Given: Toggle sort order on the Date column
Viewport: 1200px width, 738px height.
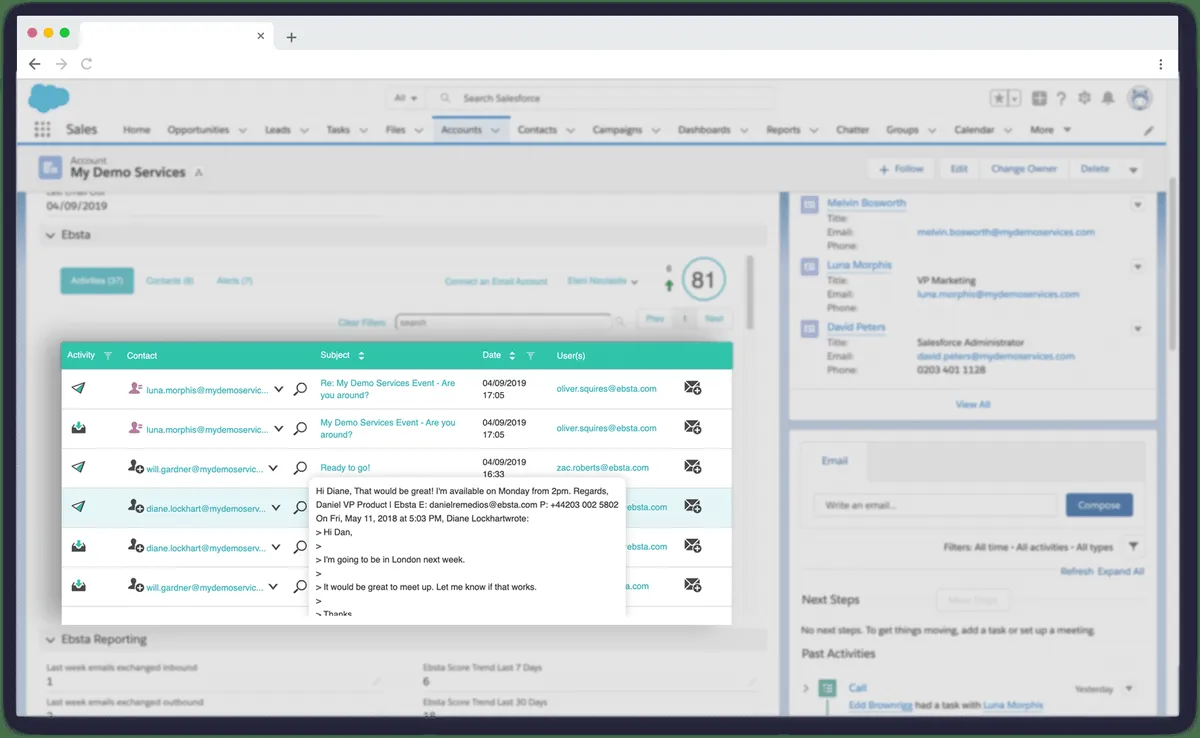Looking at the screenshot, I should coord(512,355).
